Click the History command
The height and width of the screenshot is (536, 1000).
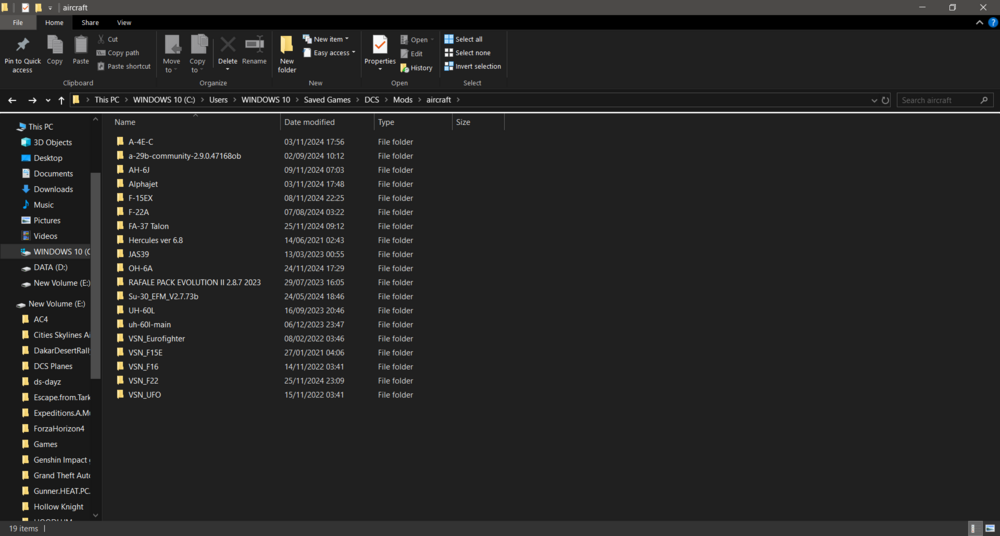click(x=416, y=68)
